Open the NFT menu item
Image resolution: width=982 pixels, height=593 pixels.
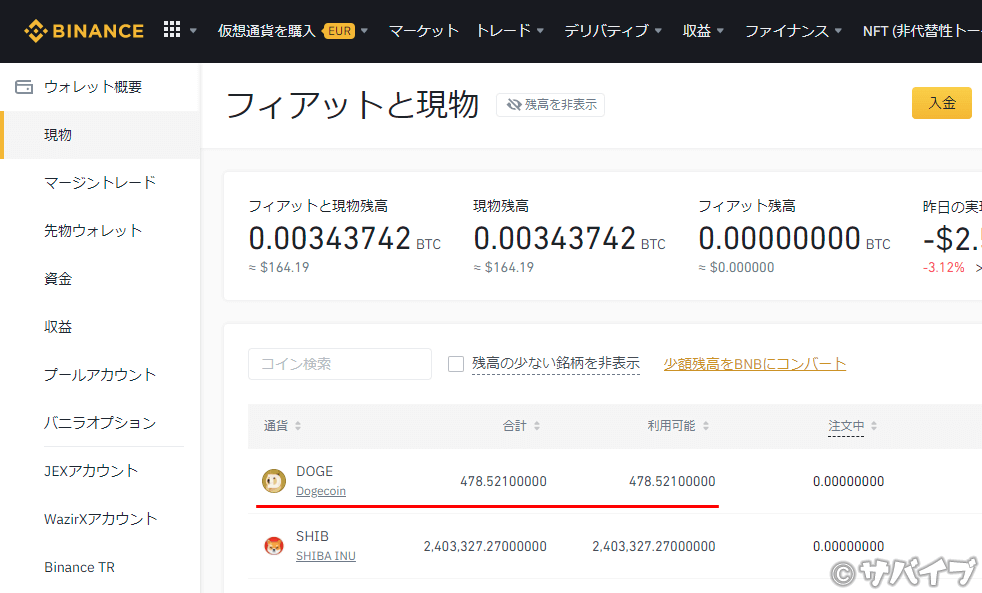[x=922, y=31]
